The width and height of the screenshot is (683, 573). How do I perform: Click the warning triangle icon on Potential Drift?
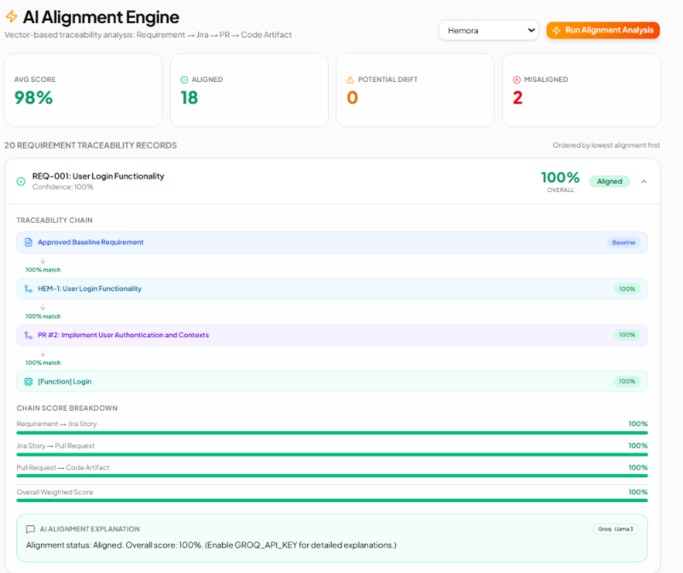pos(350,80)
